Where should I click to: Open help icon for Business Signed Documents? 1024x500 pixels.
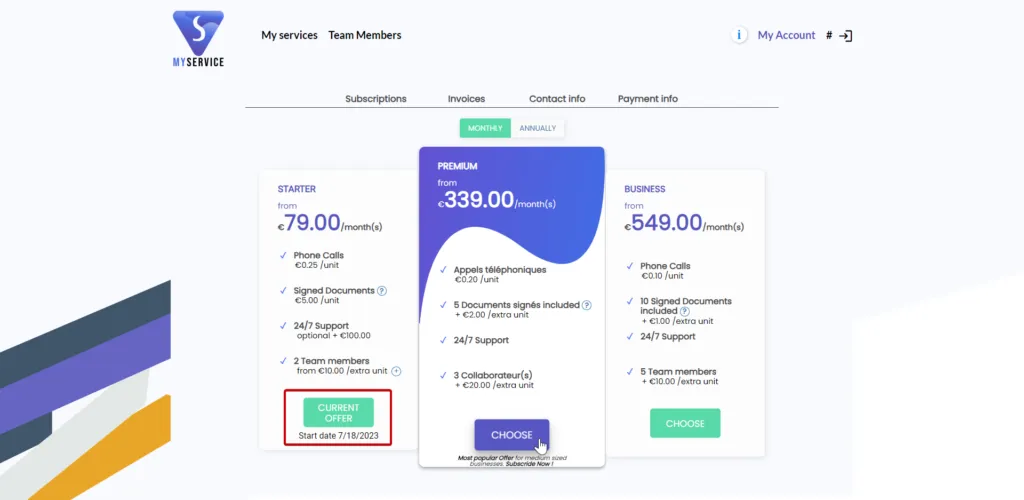pos(684,311)
